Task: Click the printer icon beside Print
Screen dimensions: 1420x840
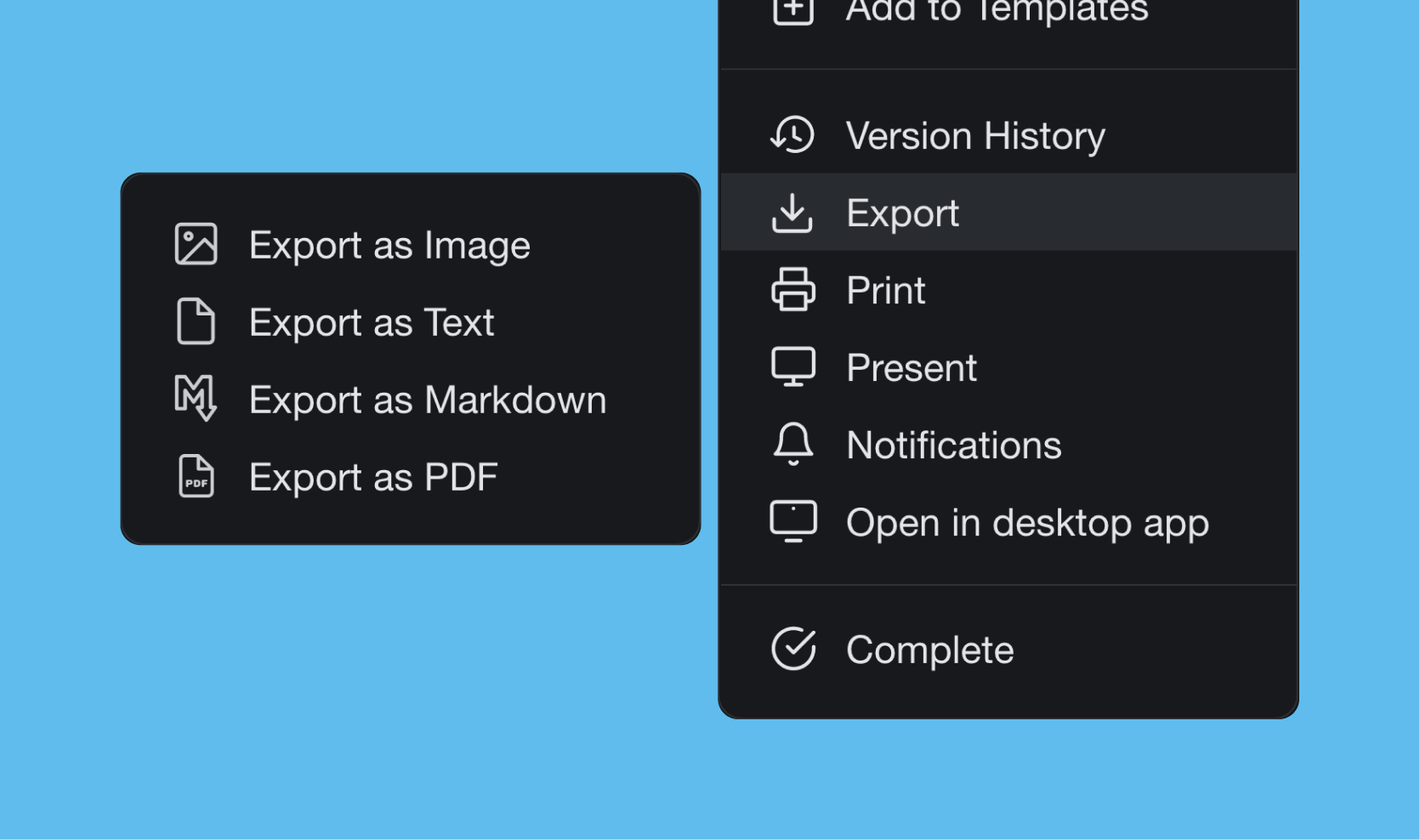Action: [793, 290]
